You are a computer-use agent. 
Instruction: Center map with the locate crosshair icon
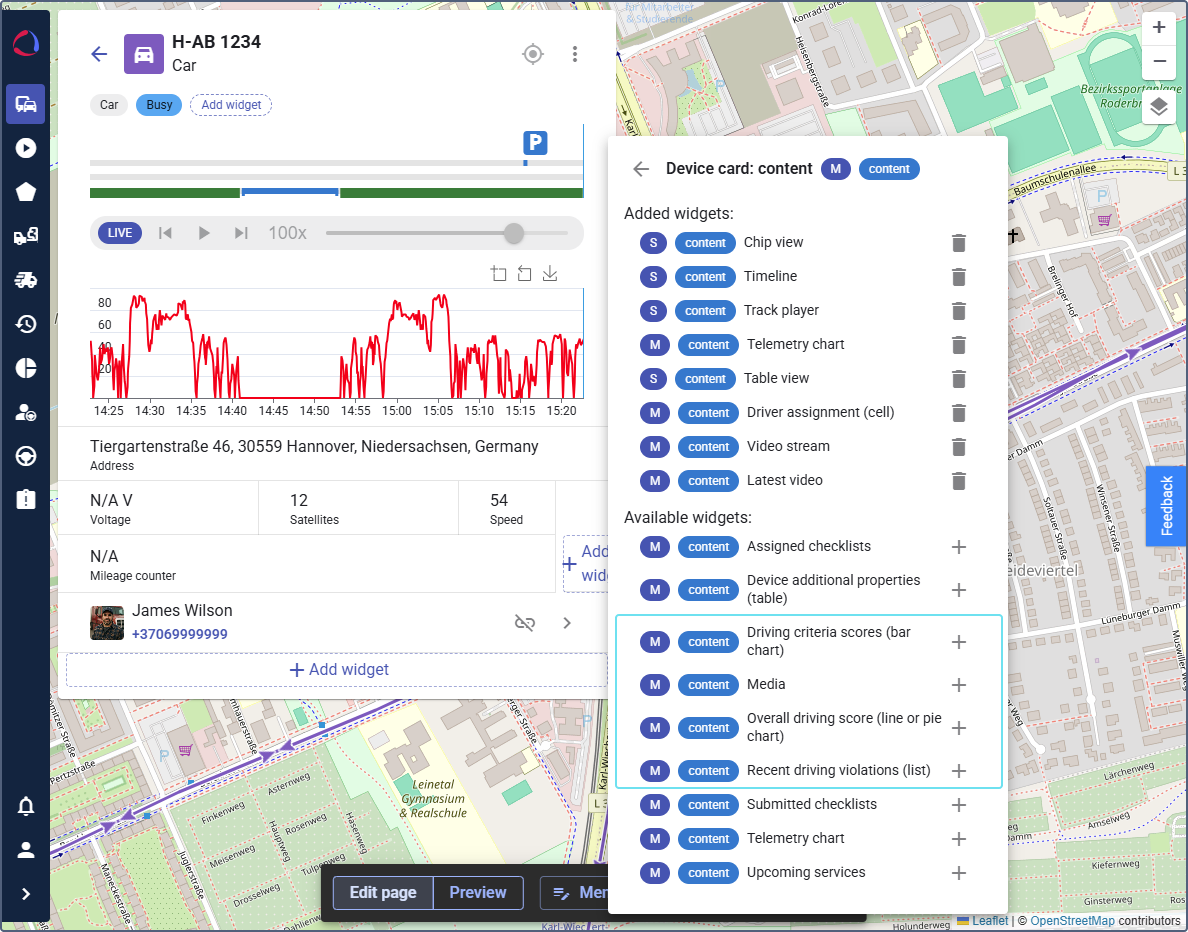coord(533,54)
